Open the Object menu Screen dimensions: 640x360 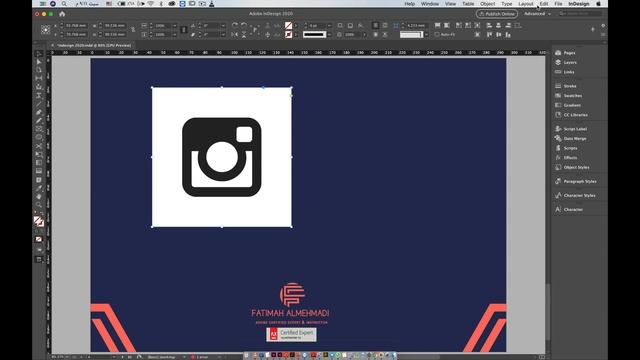487,4
